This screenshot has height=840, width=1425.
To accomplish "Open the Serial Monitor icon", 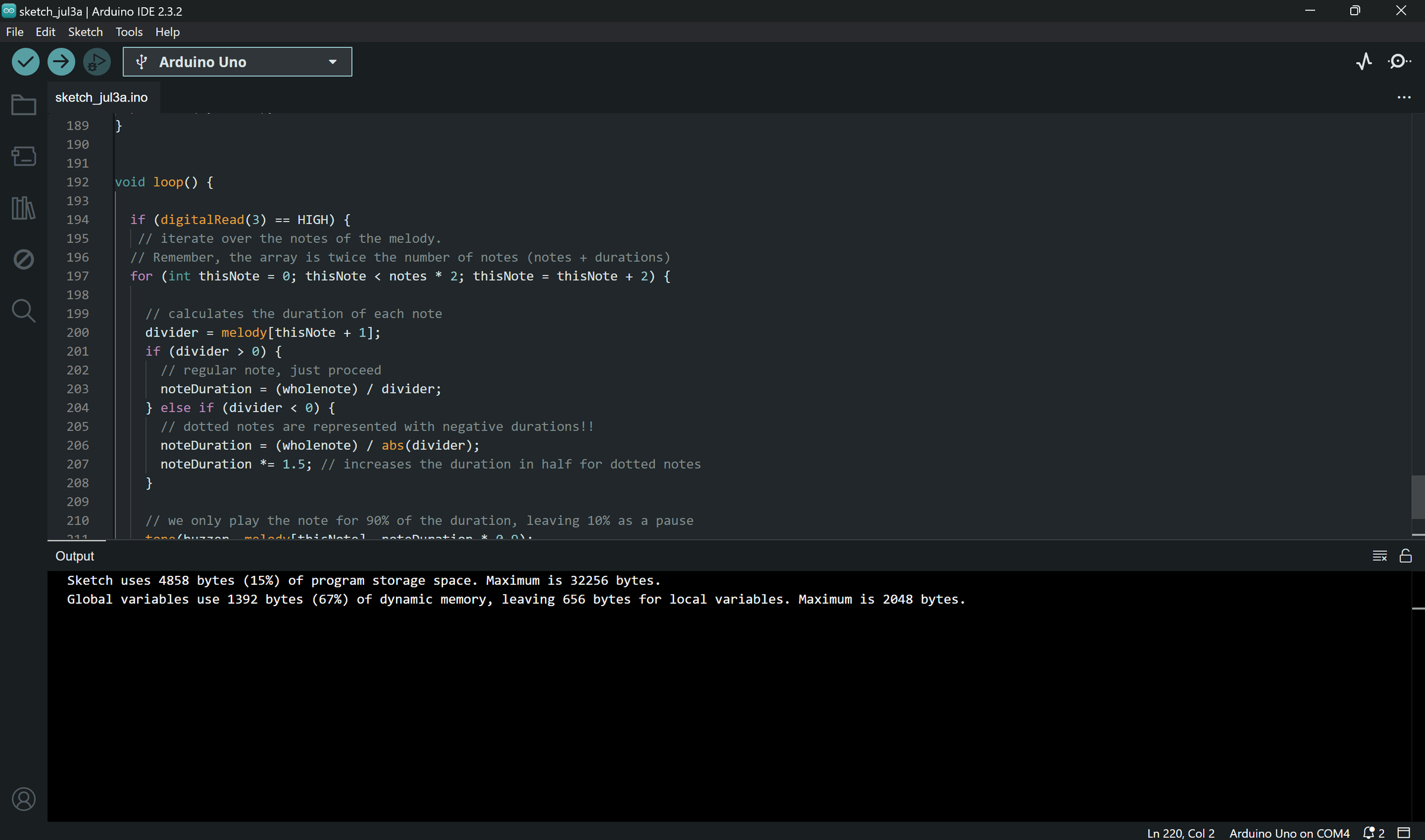I will pos(1399,62).
